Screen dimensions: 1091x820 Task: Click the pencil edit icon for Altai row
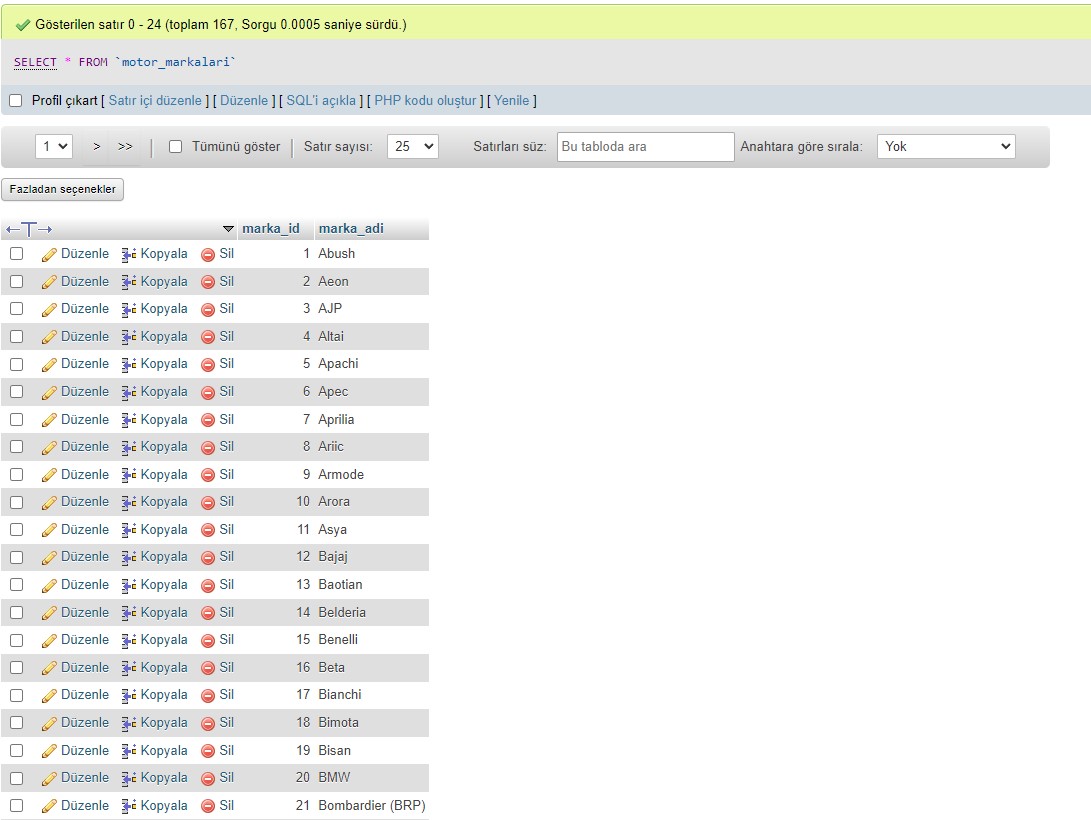tap(49, 337)
